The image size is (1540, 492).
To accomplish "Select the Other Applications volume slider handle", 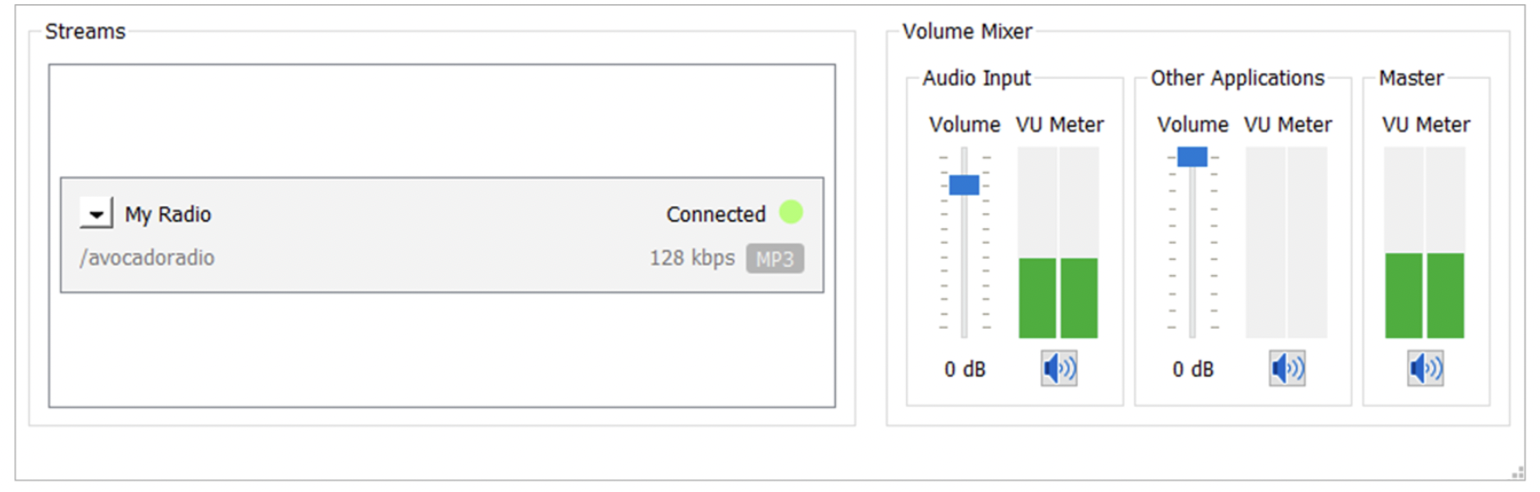I will tap(1192, 157).
